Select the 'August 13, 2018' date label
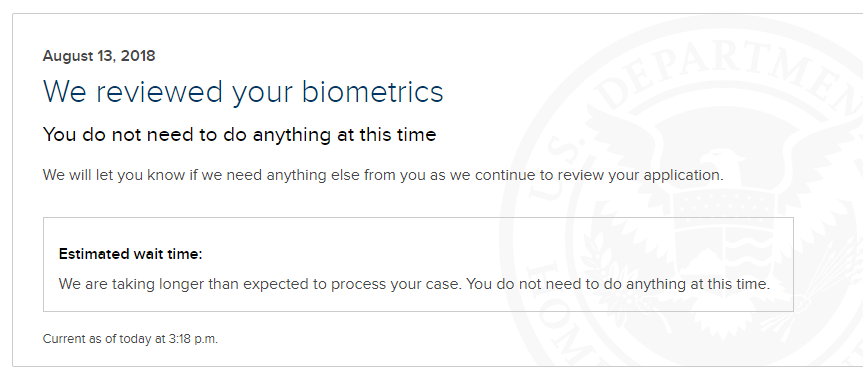Image resolution: width=863 pixels, height=369 pixels. [99, 56]
